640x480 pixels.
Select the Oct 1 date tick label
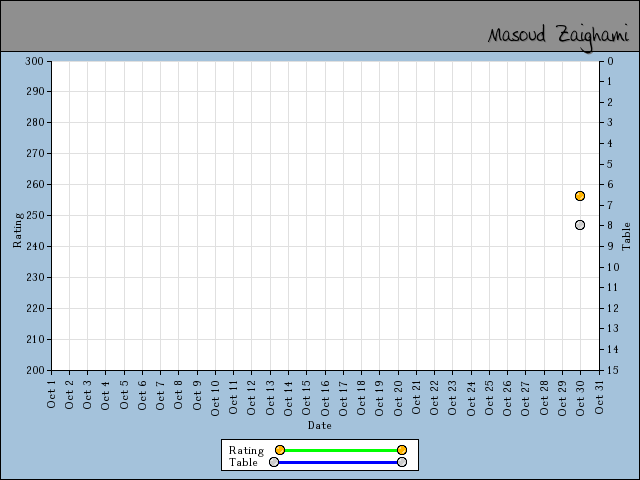(x=52, y=394)
